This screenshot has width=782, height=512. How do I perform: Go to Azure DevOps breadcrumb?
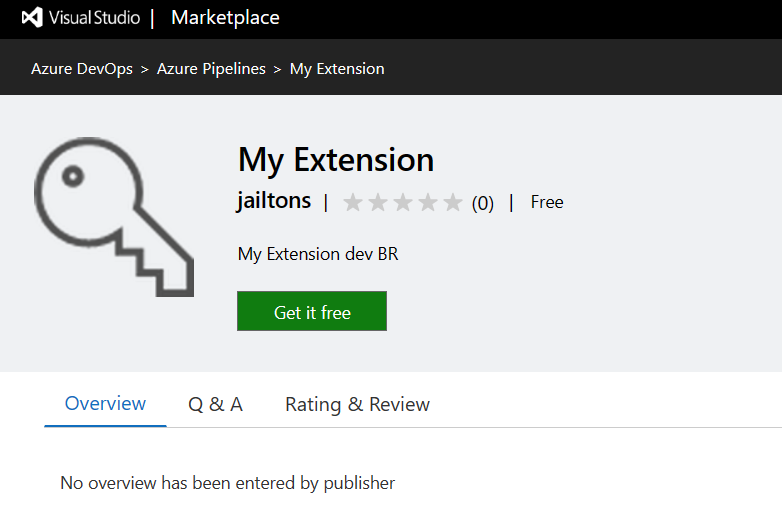point(82,69)
